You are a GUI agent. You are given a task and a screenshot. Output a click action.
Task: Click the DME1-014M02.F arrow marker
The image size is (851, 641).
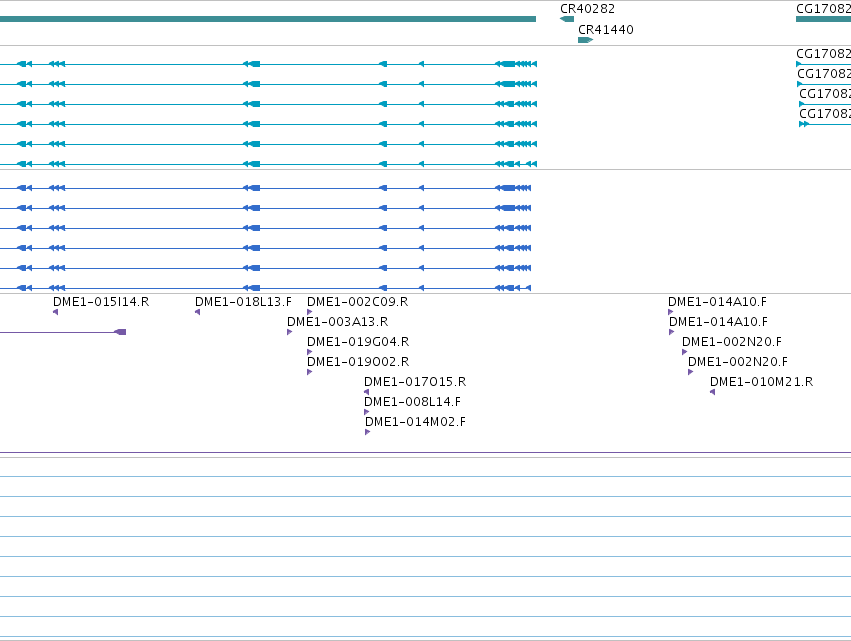click(367, 432)
